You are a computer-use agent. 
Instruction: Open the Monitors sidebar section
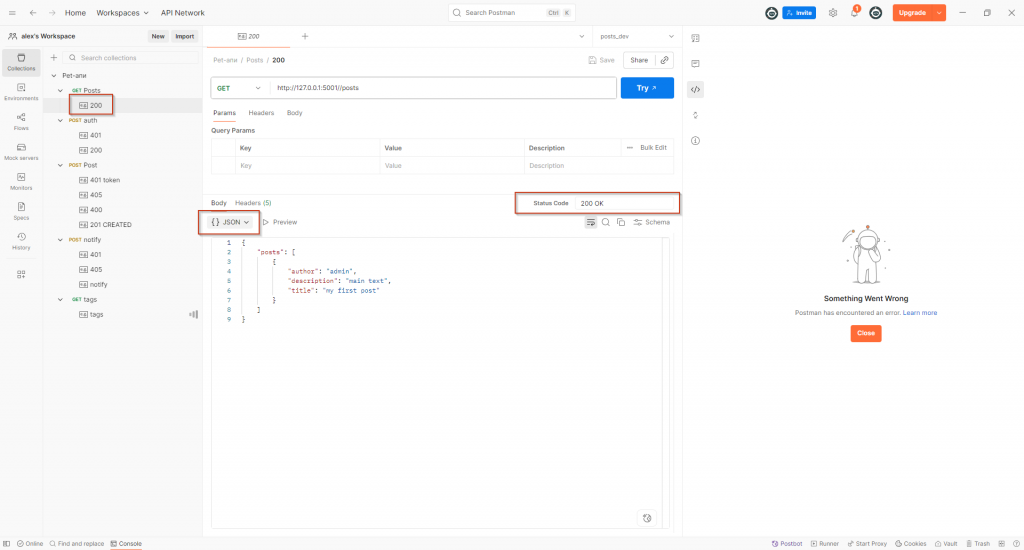click(x=21, y=182)
